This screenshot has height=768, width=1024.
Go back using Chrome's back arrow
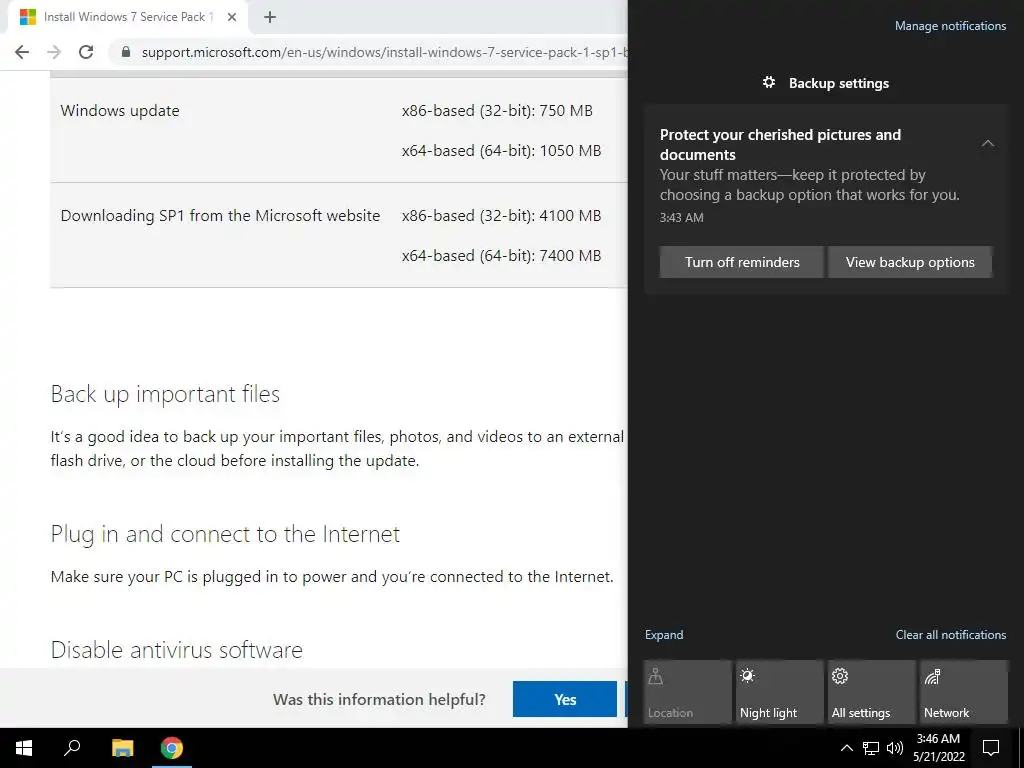tap(22, 52)
